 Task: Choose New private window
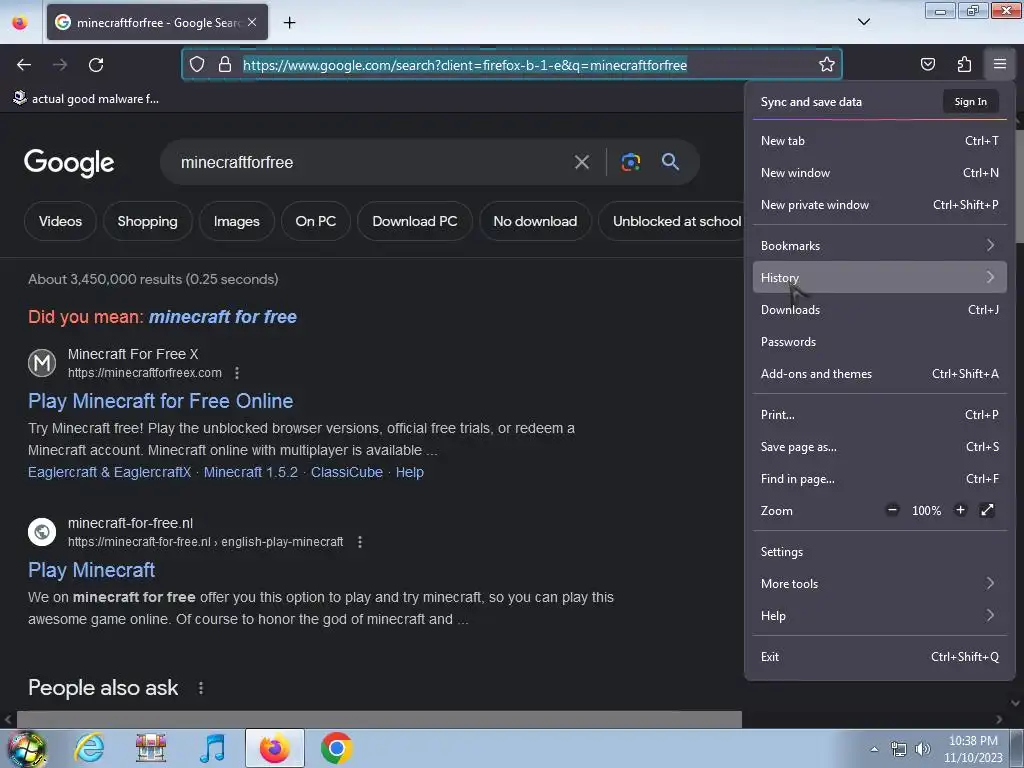[x=879, y=204]
